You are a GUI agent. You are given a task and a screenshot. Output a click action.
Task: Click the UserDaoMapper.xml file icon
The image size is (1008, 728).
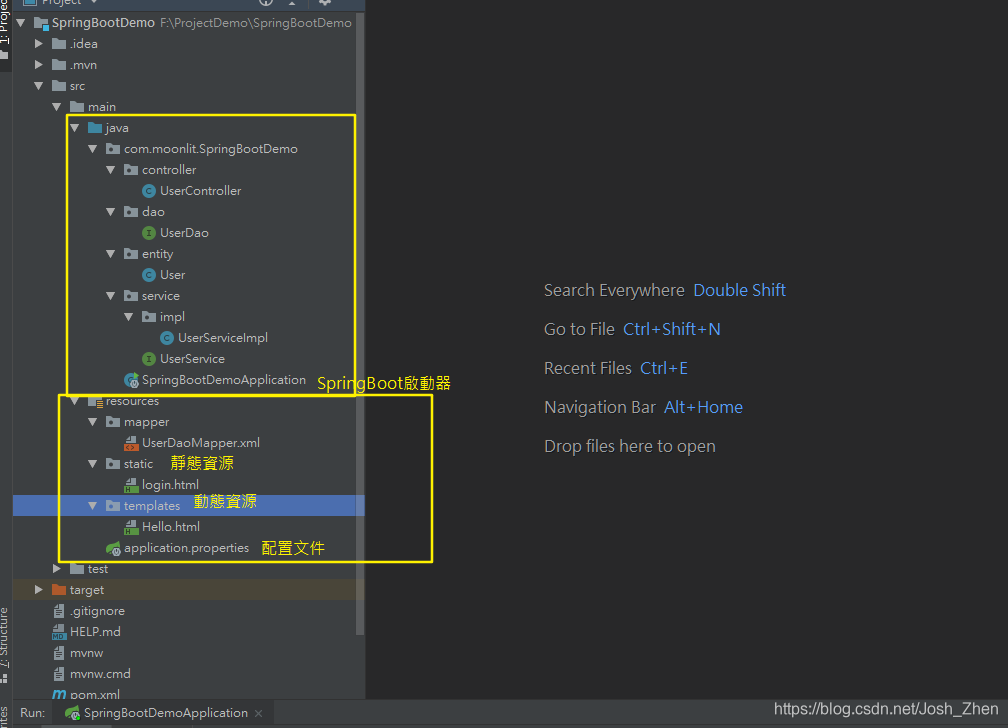(131, 443)
